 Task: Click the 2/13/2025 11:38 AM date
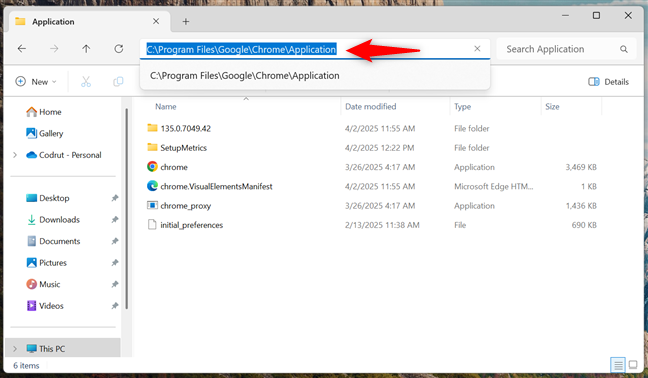(382, 225)
